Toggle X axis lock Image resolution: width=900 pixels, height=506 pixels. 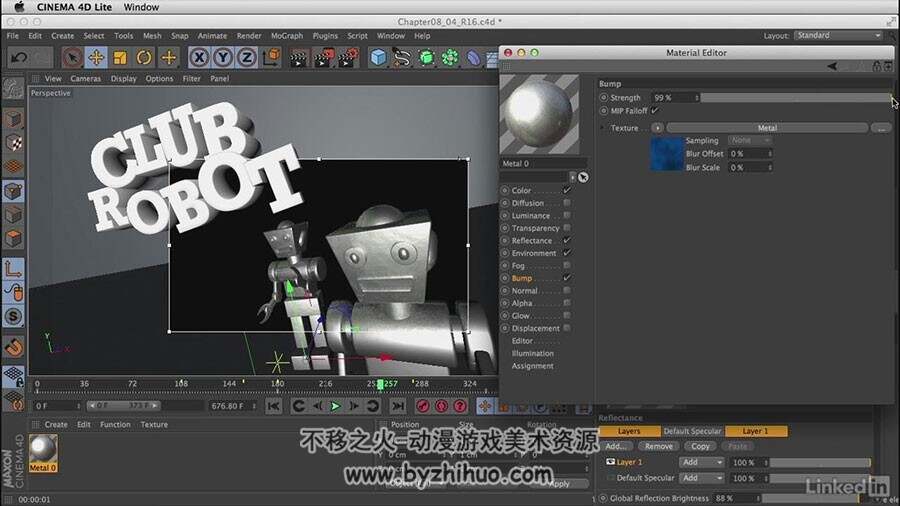199,57
